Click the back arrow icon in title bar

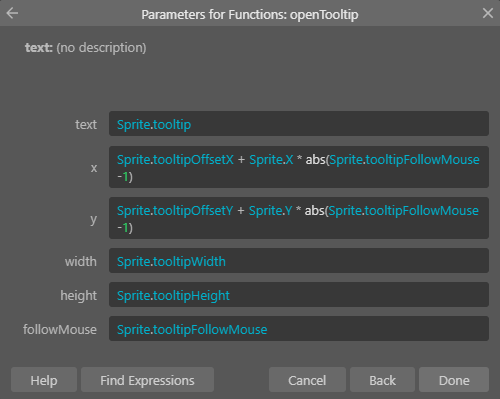tap(12, 13)
